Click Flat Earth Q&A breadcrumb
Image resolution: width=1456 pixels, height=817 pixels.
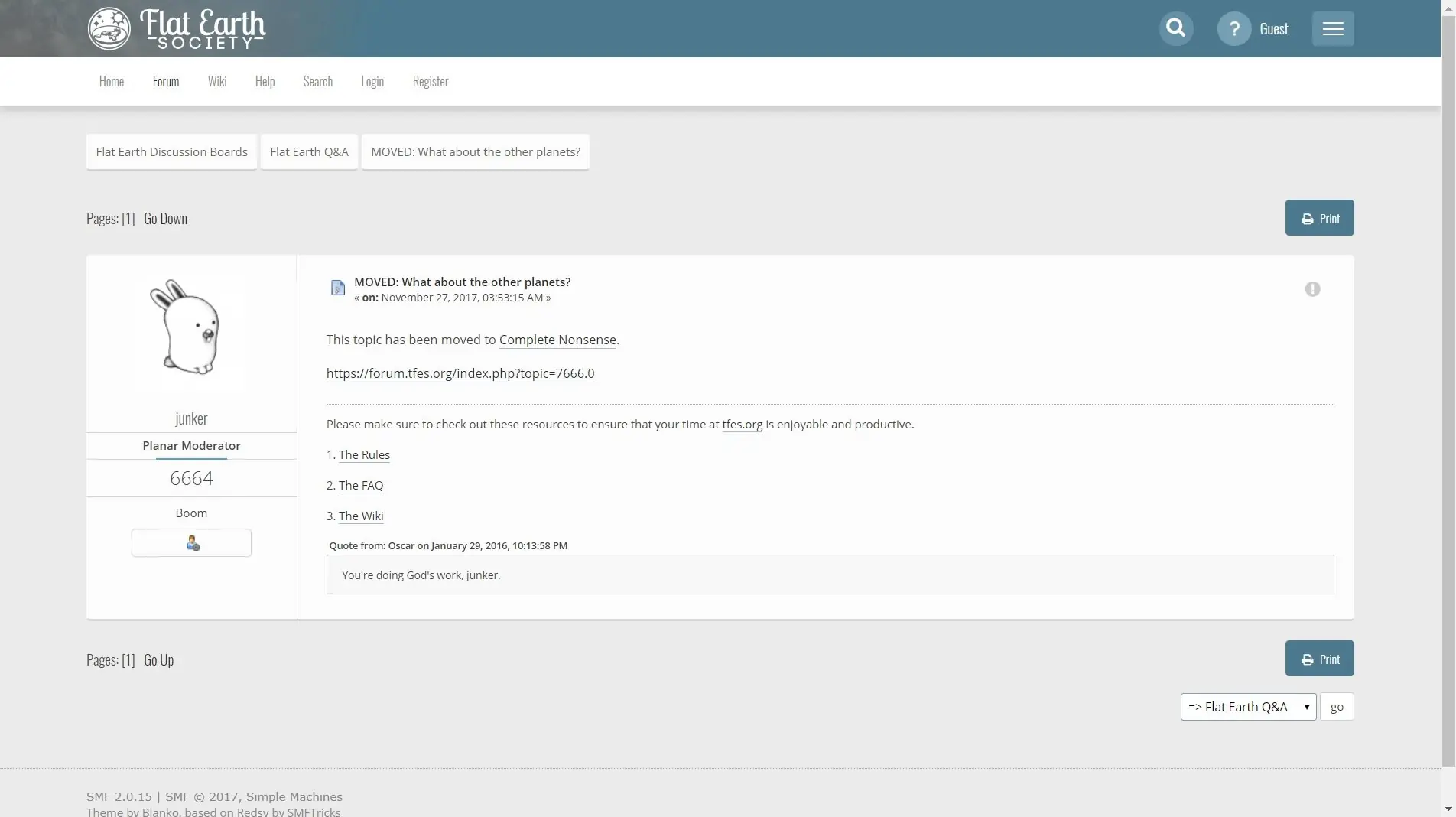click(309, 151)
